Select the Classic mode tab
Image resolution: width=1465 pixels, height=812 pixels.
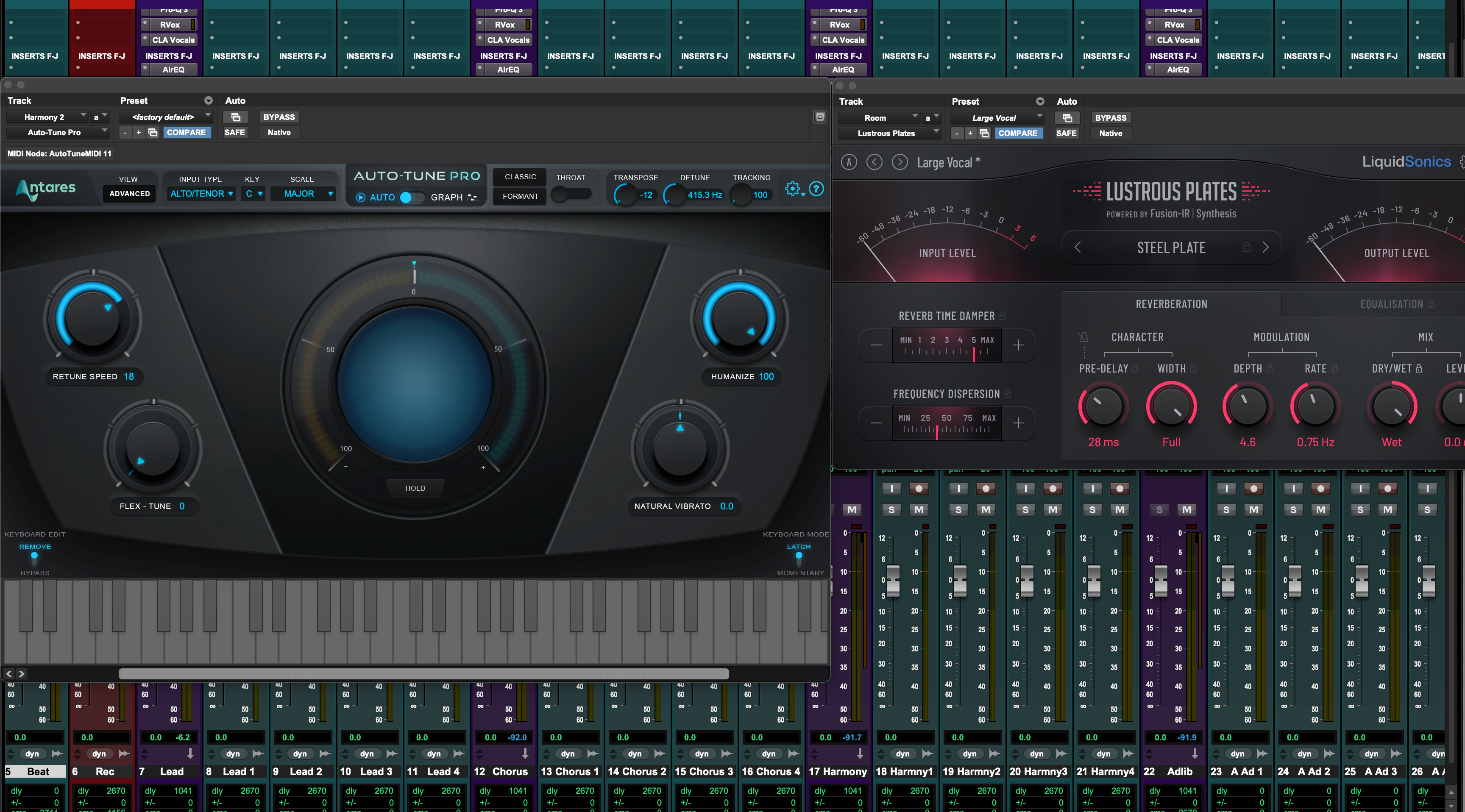pyautogui.click(x=520, y=177)
